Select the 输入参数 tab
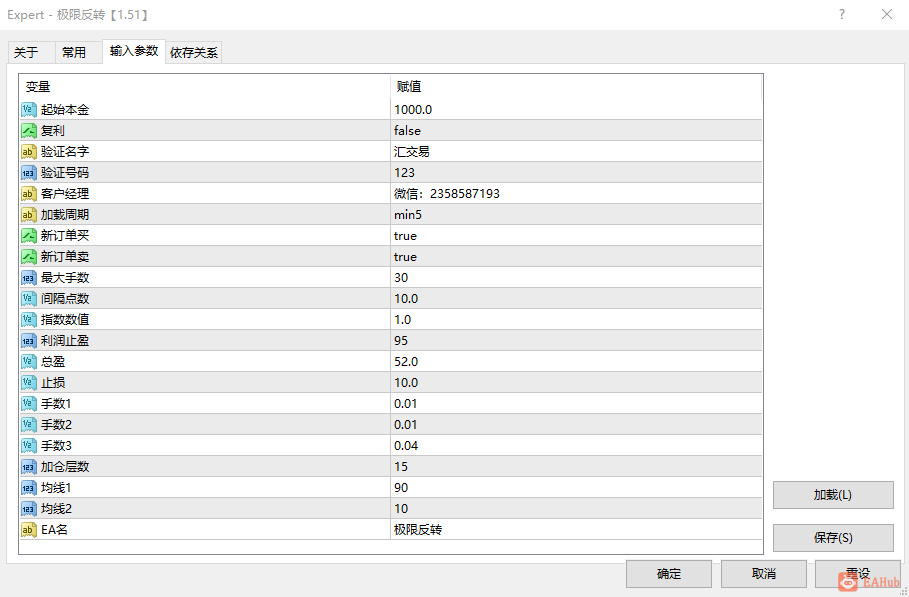 click(x=134, y=51)
